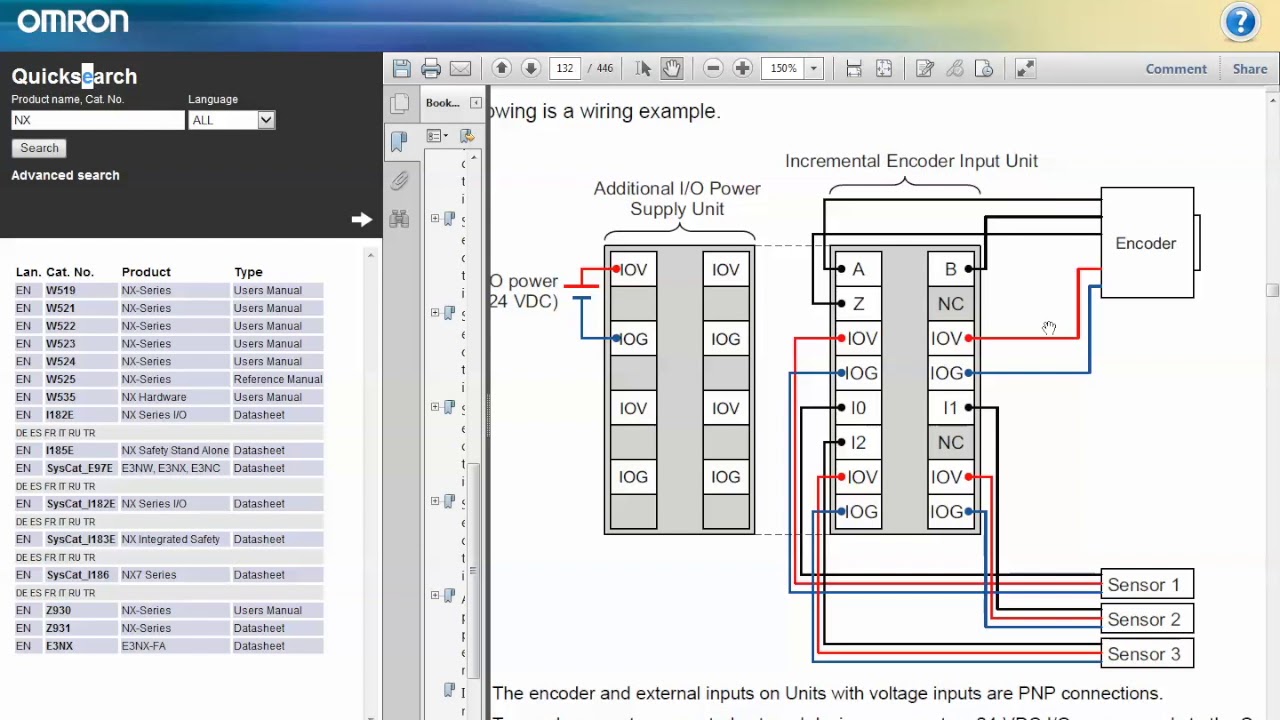Collapse the Bookmarks pane with the arrow
Viewport: 1280px width, 720px height.
(x=476, y=103)
